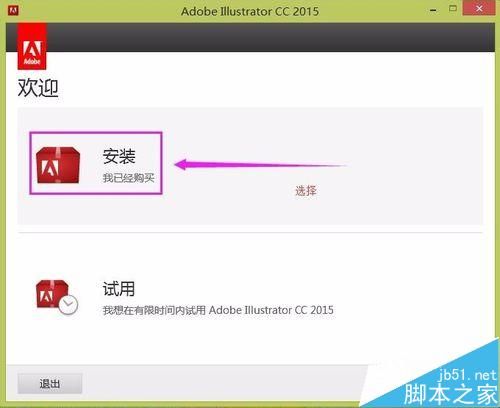
Task: Minimize the Adobe Illustrator installer window
Action: (x=433, y=10)
